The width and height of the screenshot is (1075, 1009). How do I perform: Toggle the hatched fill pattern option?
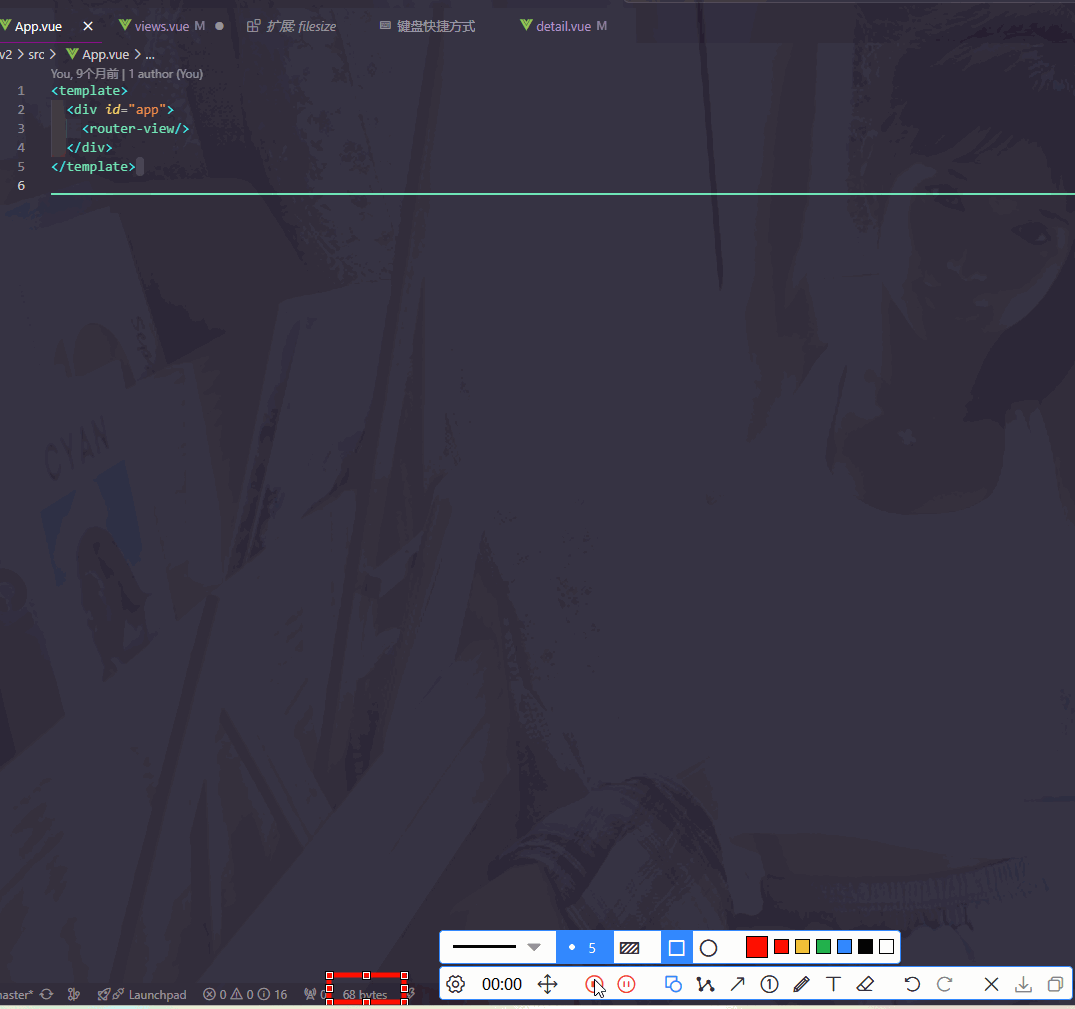(x=629, y=947)
